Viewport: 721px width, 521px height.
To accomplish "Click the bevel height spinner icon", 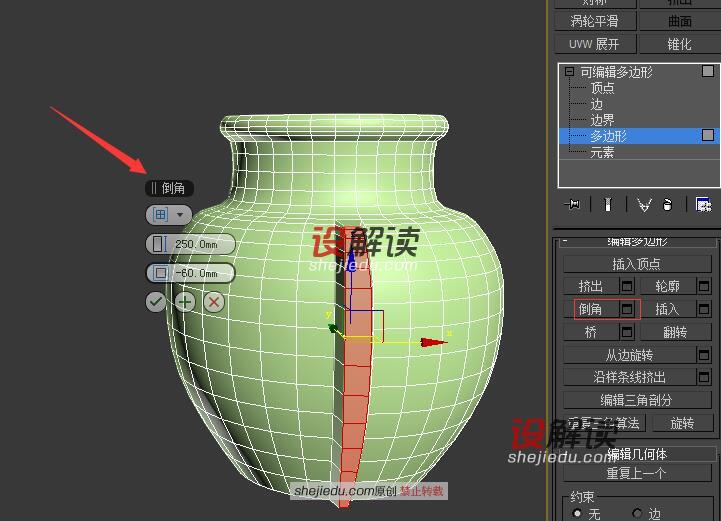I will [x=159, y=244].
